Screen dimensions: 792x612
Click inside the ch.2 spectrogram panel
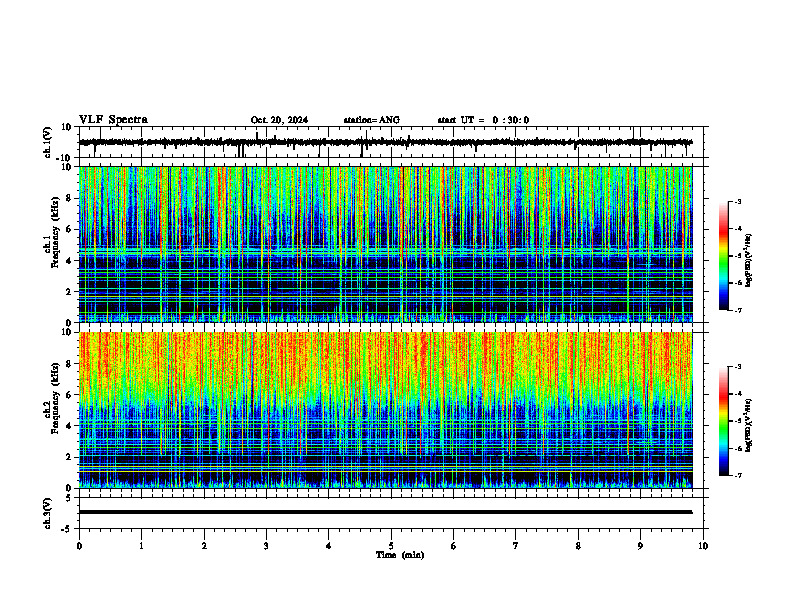385,410
